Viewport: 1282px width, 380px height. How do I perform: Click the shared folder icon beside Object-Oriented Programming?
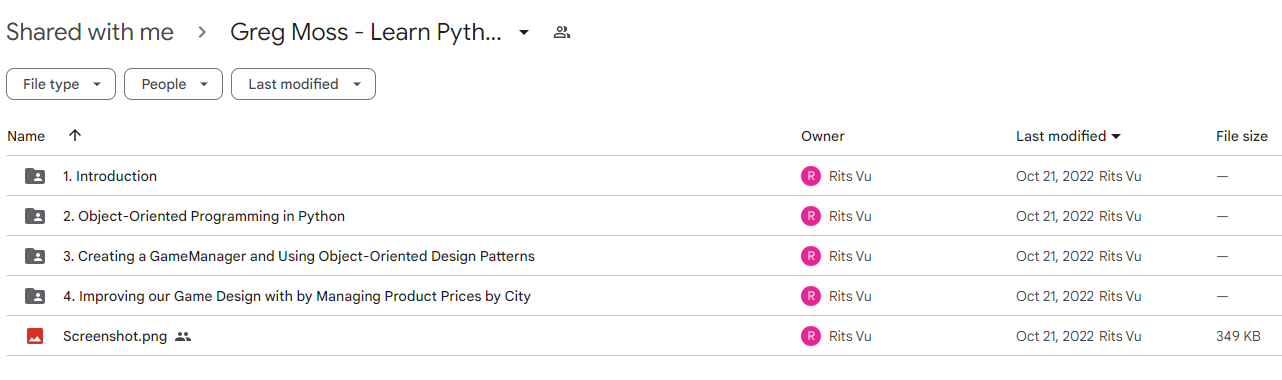(35, 216)
